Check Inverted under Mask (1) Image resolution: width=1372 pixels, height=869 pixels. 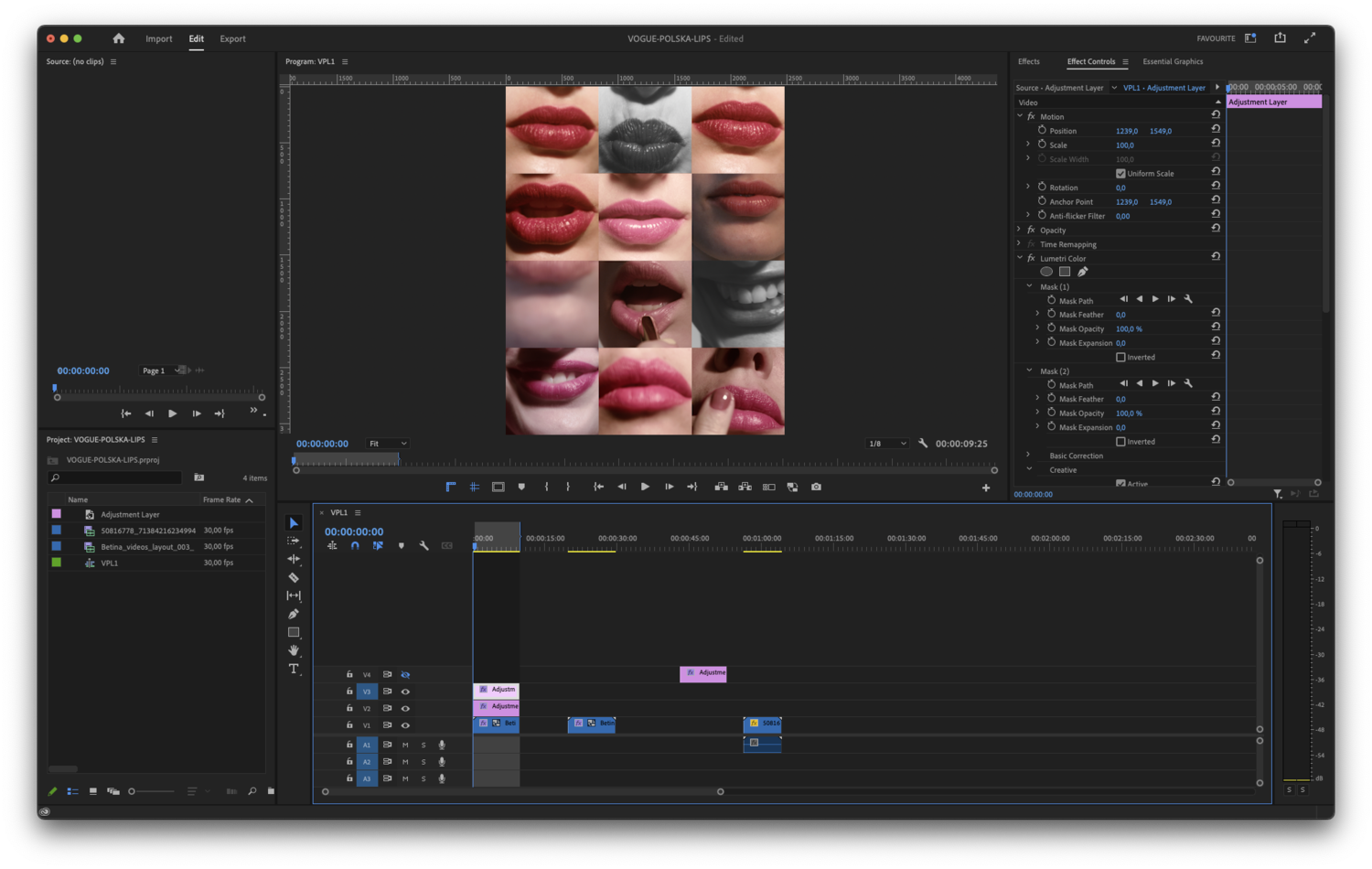coord(1120,357)
